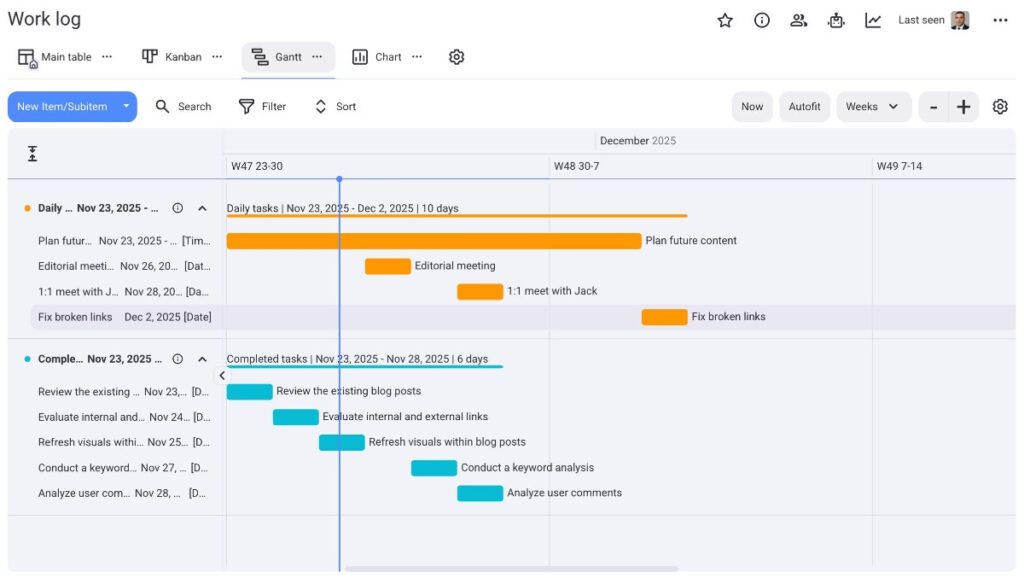Click the orange Plan future content bar
Viewport: 1024px width, 578px height.
coord(433,241)
